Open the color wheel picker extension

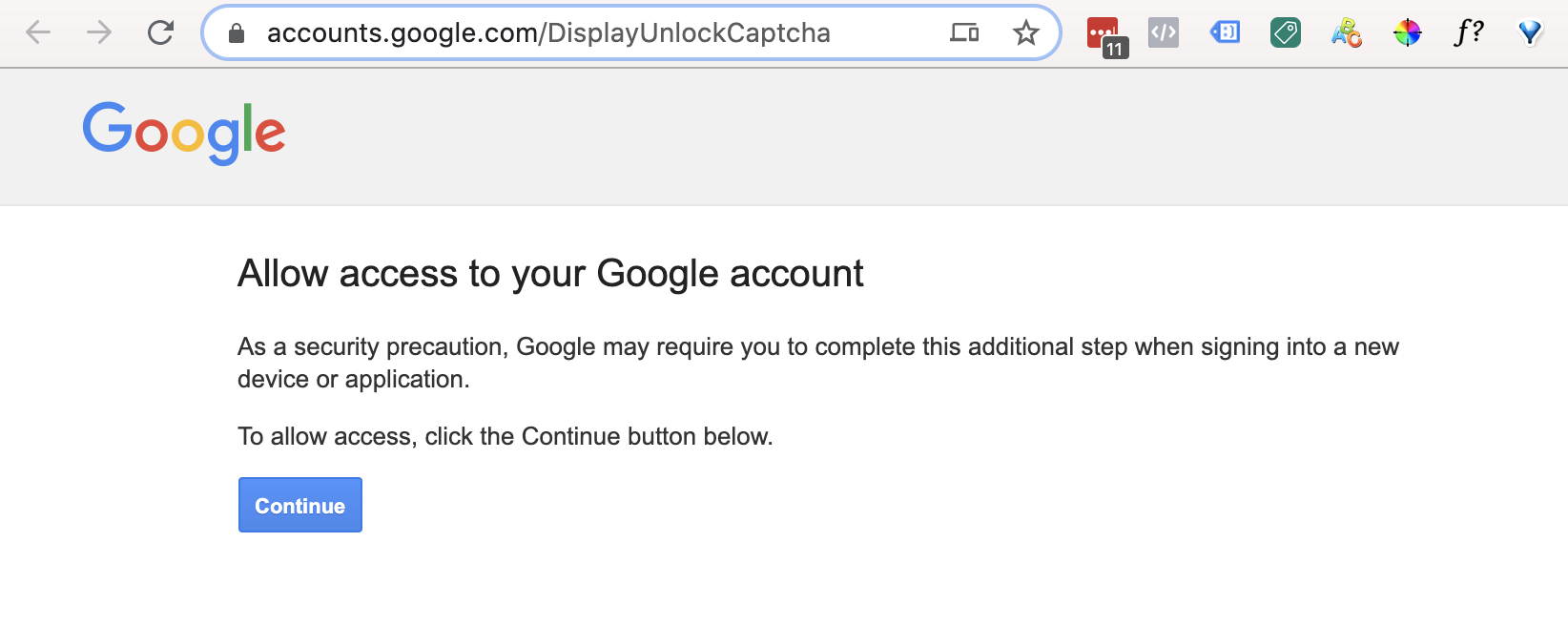tap(1408, 33)
